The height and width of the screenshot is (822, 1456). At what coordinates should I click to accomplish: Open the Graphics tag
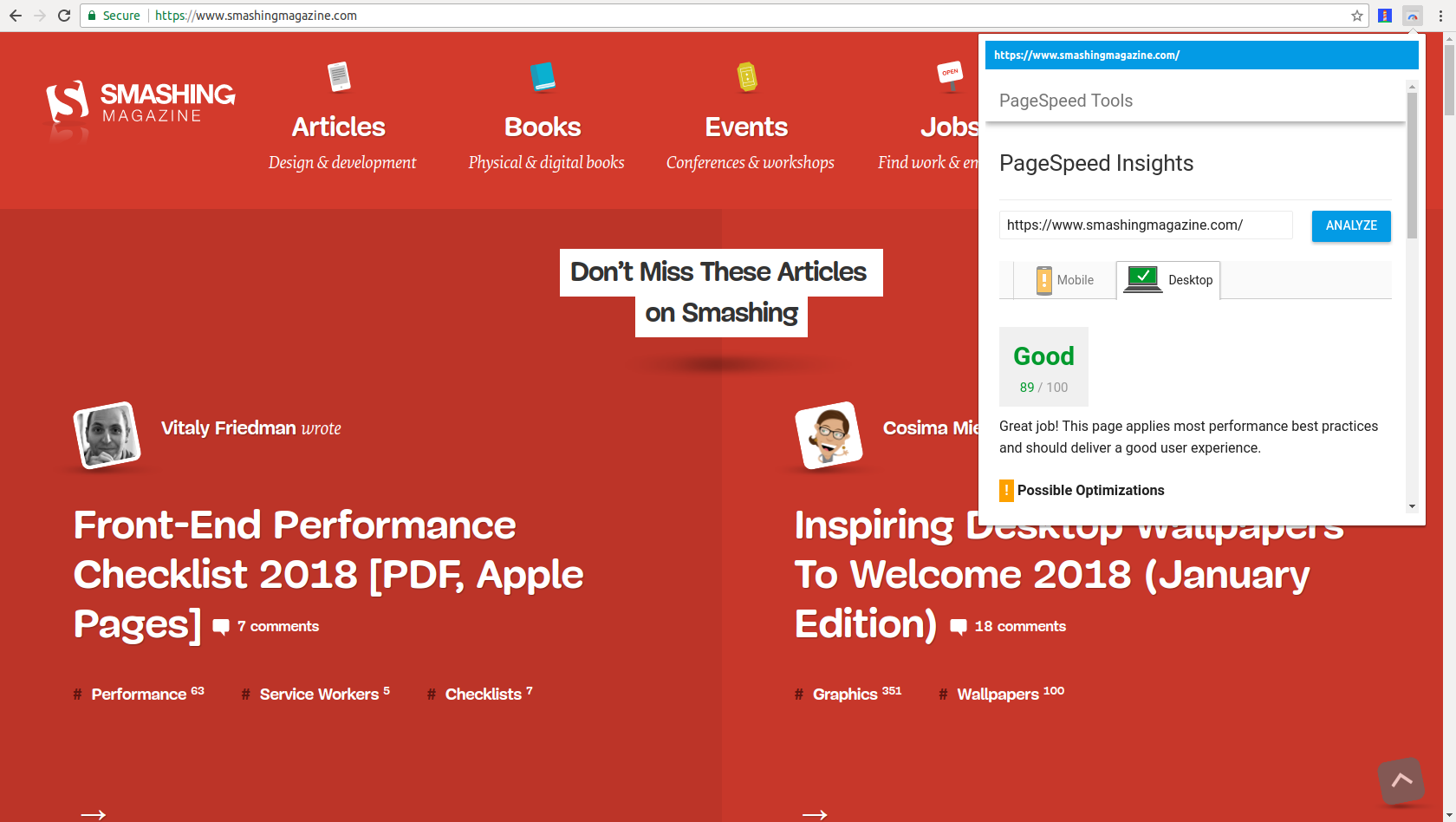(x=848, y=694)
